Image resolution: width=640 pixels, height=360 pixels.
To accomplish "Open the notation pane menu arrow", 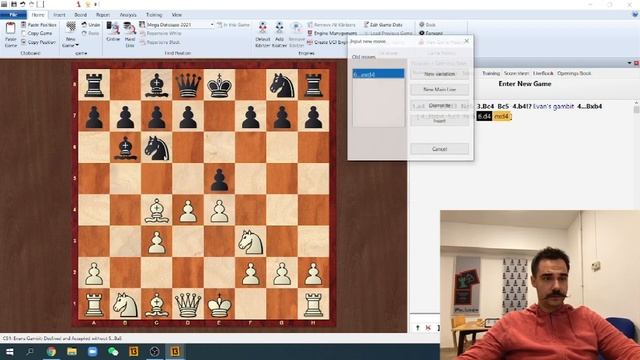I will point(629,63).
